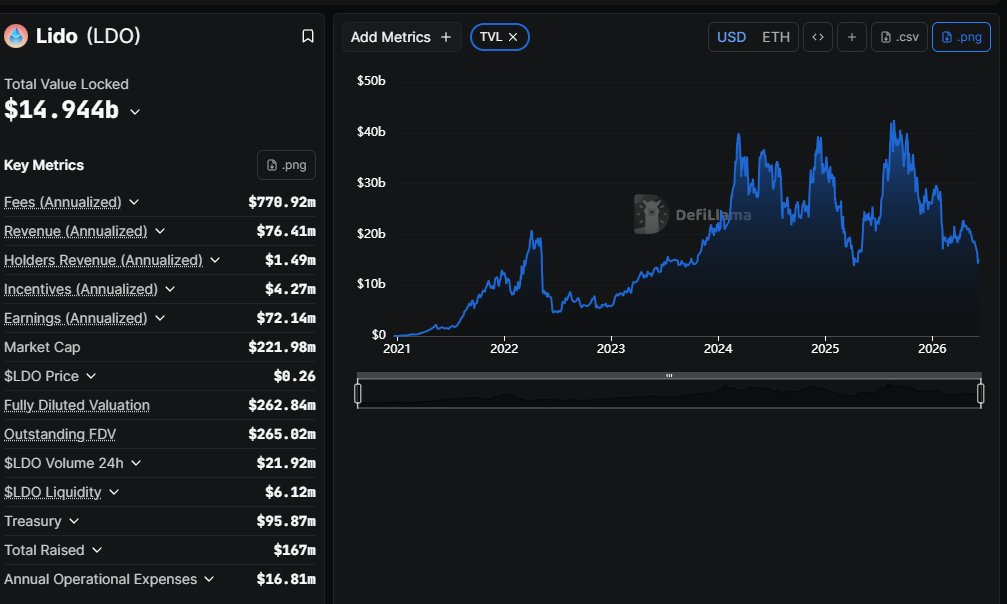Click Outstanding FDV label

click(60, 434)
